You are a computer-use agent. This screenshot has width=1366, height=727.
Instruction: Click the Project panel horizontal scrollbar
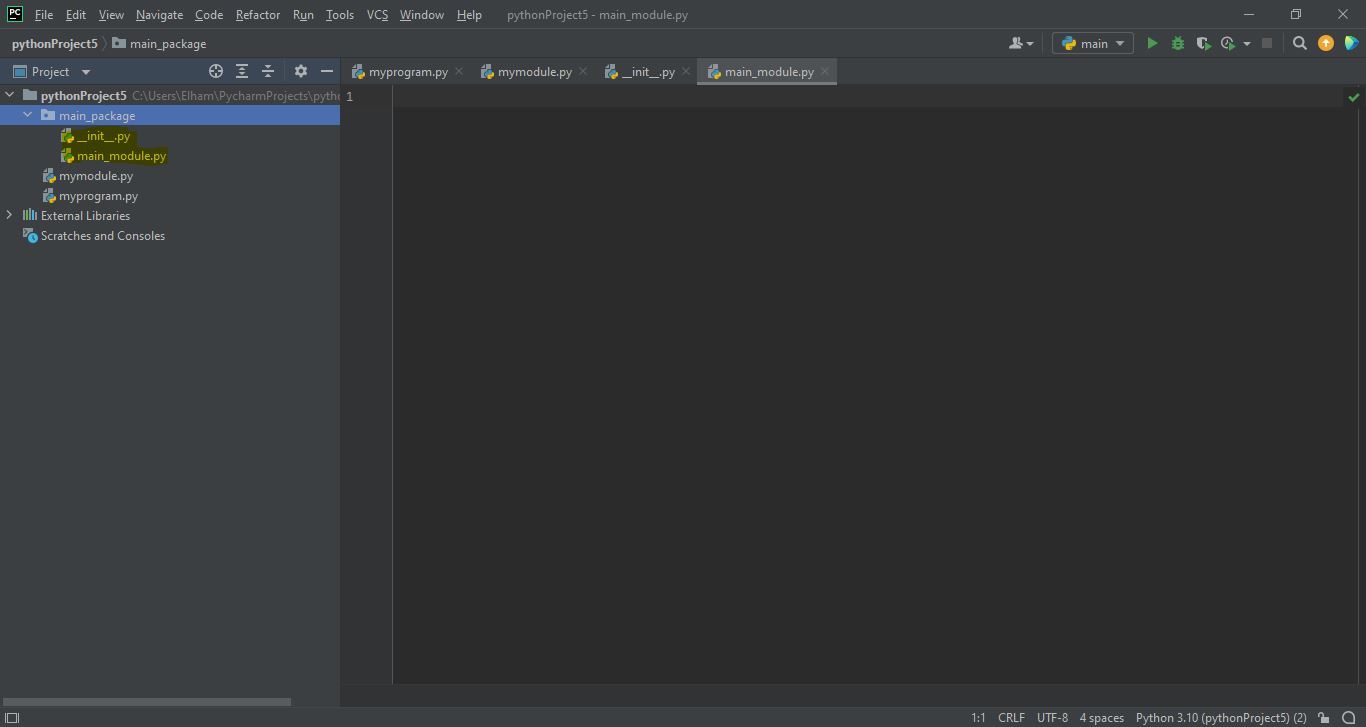146,702
